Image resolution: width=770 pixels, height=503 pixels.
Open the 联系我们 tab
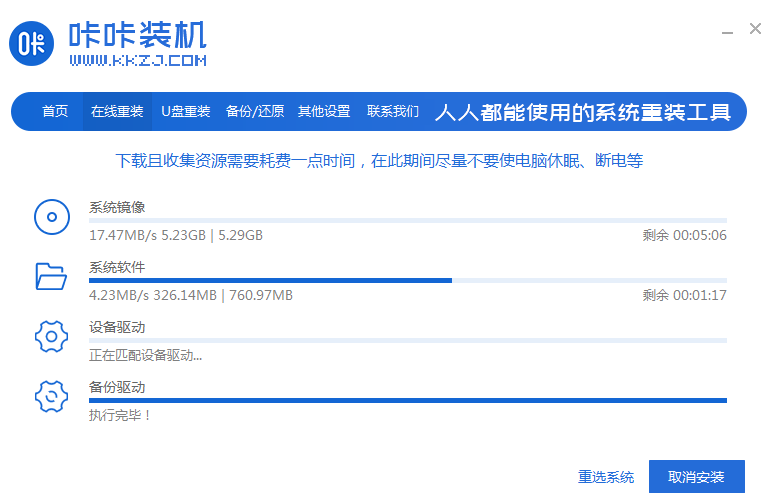[393, 111]
